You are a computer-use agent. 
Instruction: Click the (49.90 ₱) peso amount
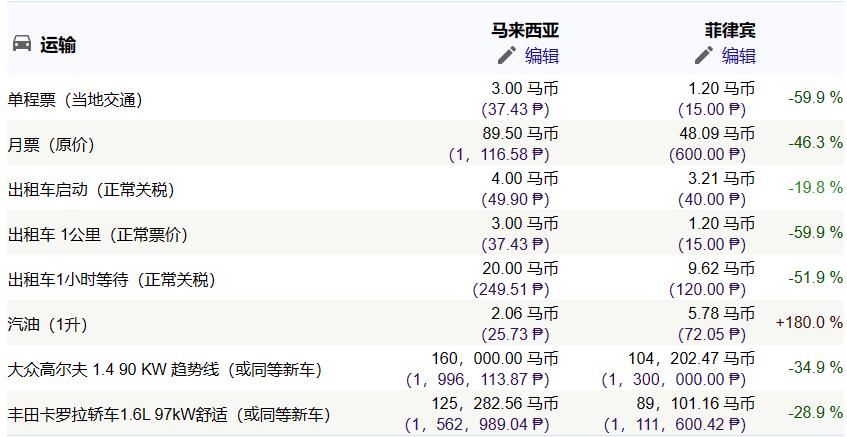point(515,200)
